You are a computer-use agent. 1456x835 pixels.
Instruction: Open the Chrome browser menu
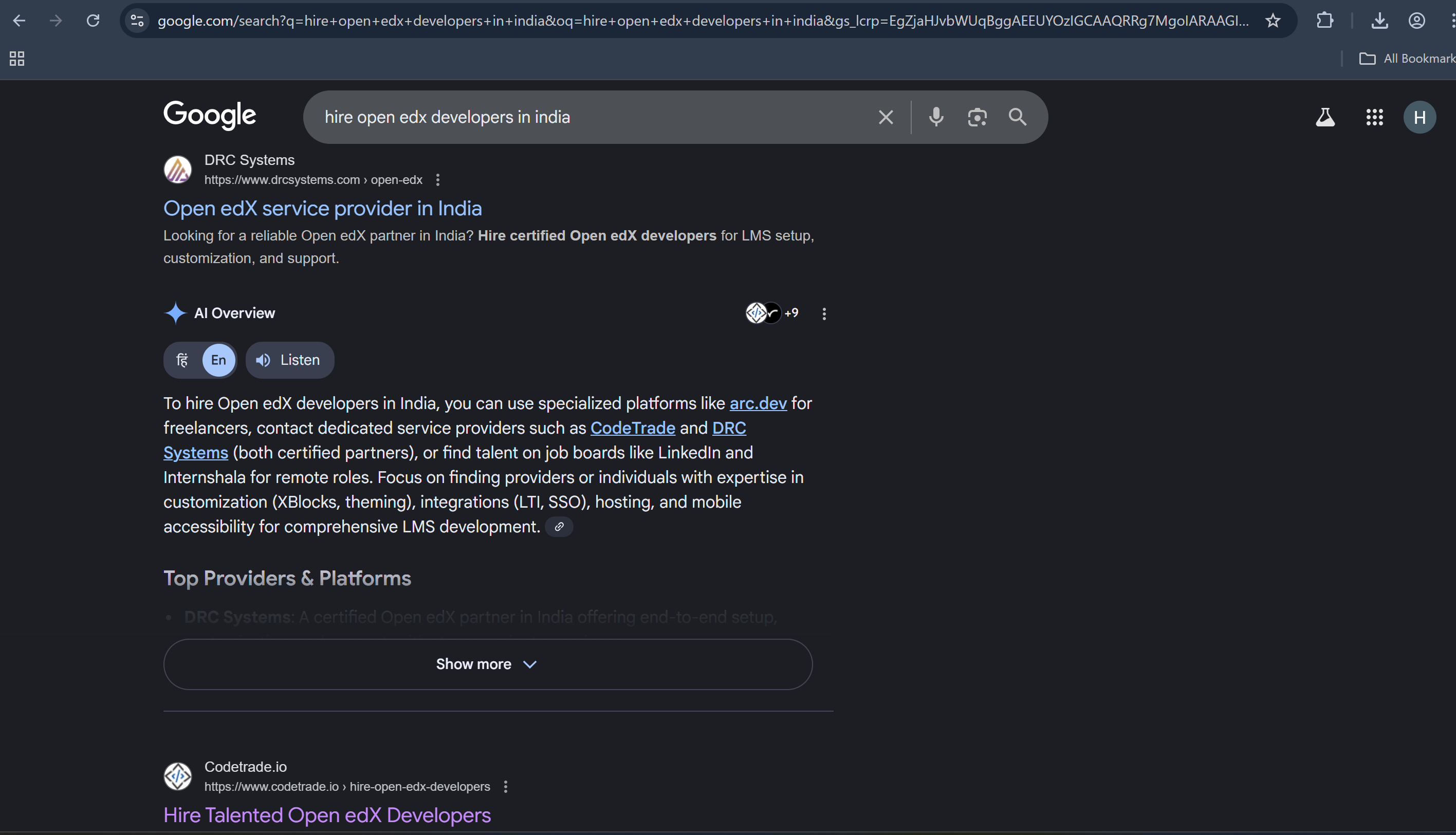click(x=1452, y=21)
